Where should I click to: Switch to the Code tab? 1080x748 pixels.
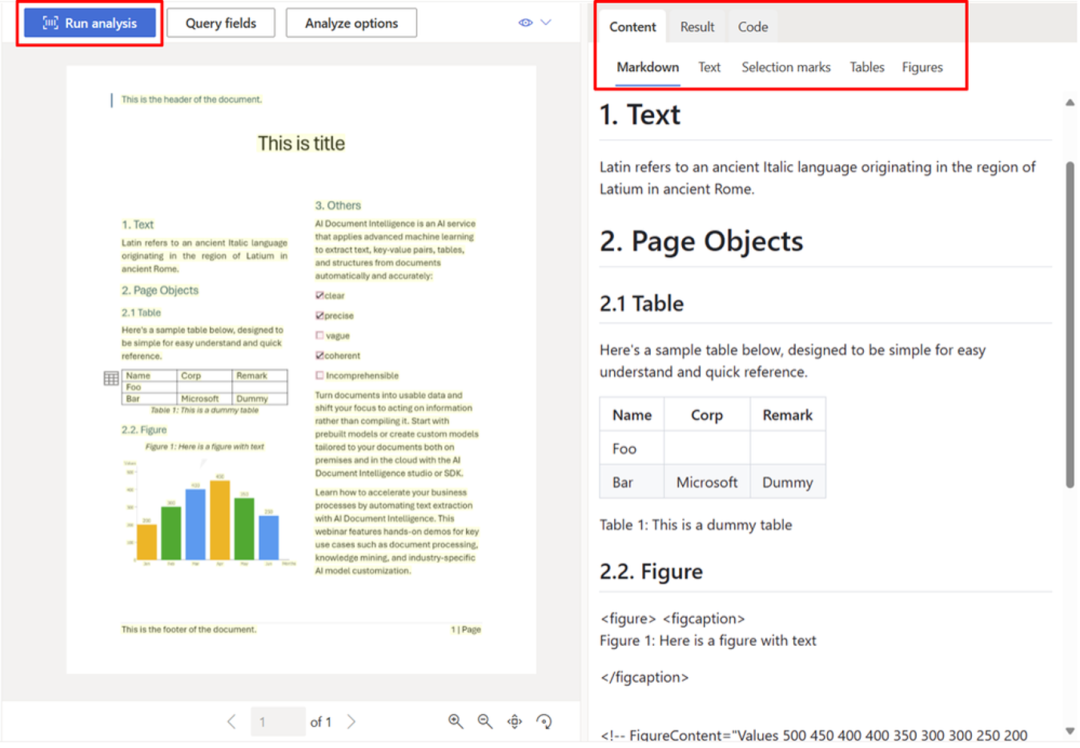pyautogui.click(x=753, y=27)
